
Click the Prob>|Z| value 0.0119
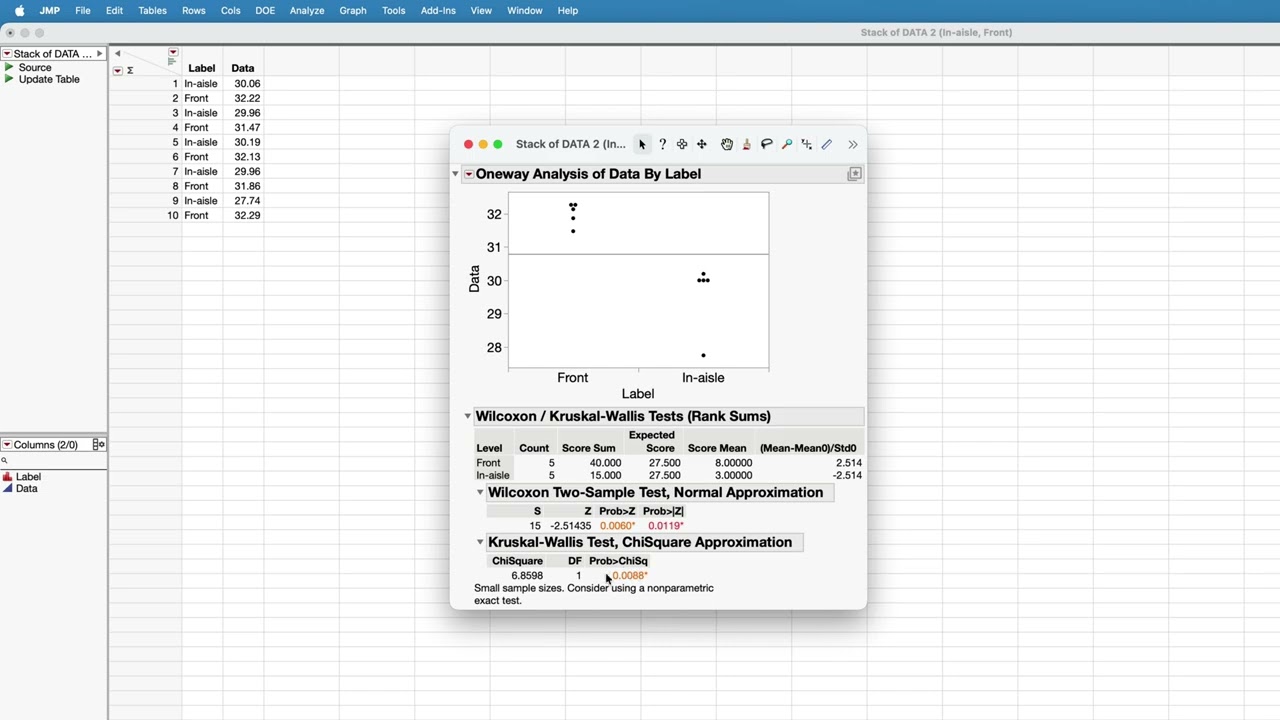(666, 526)
